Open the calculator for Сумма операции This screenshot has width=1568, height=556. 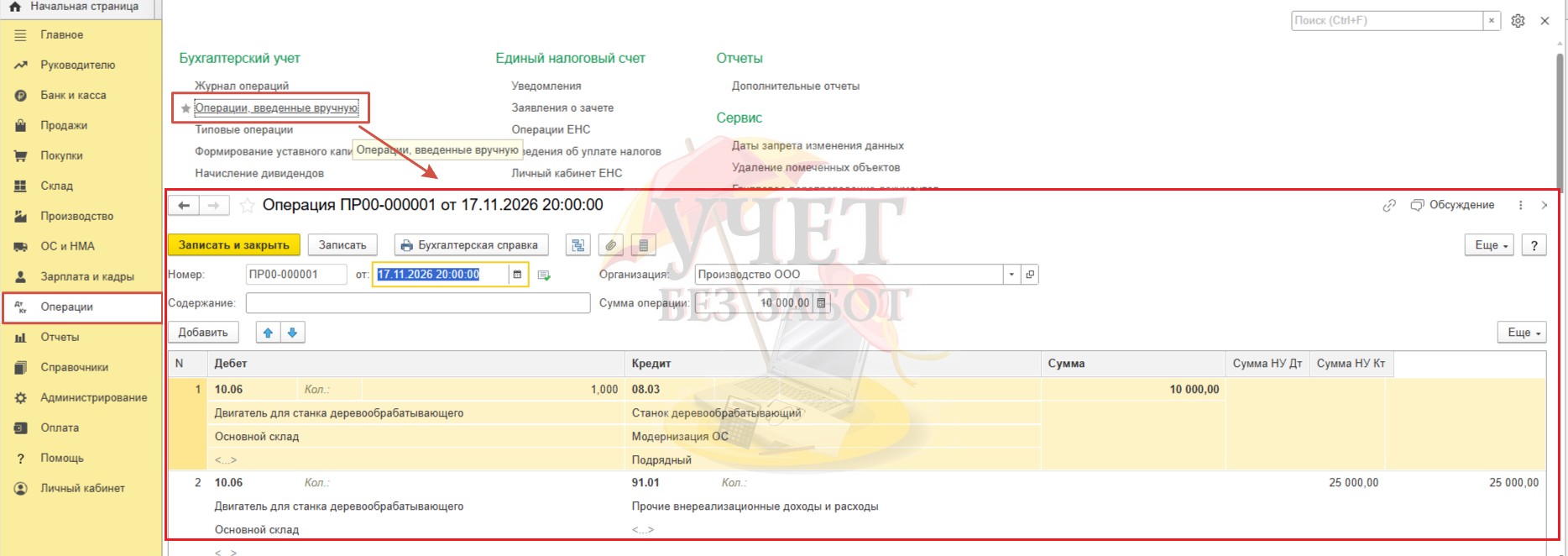(821, 303)
